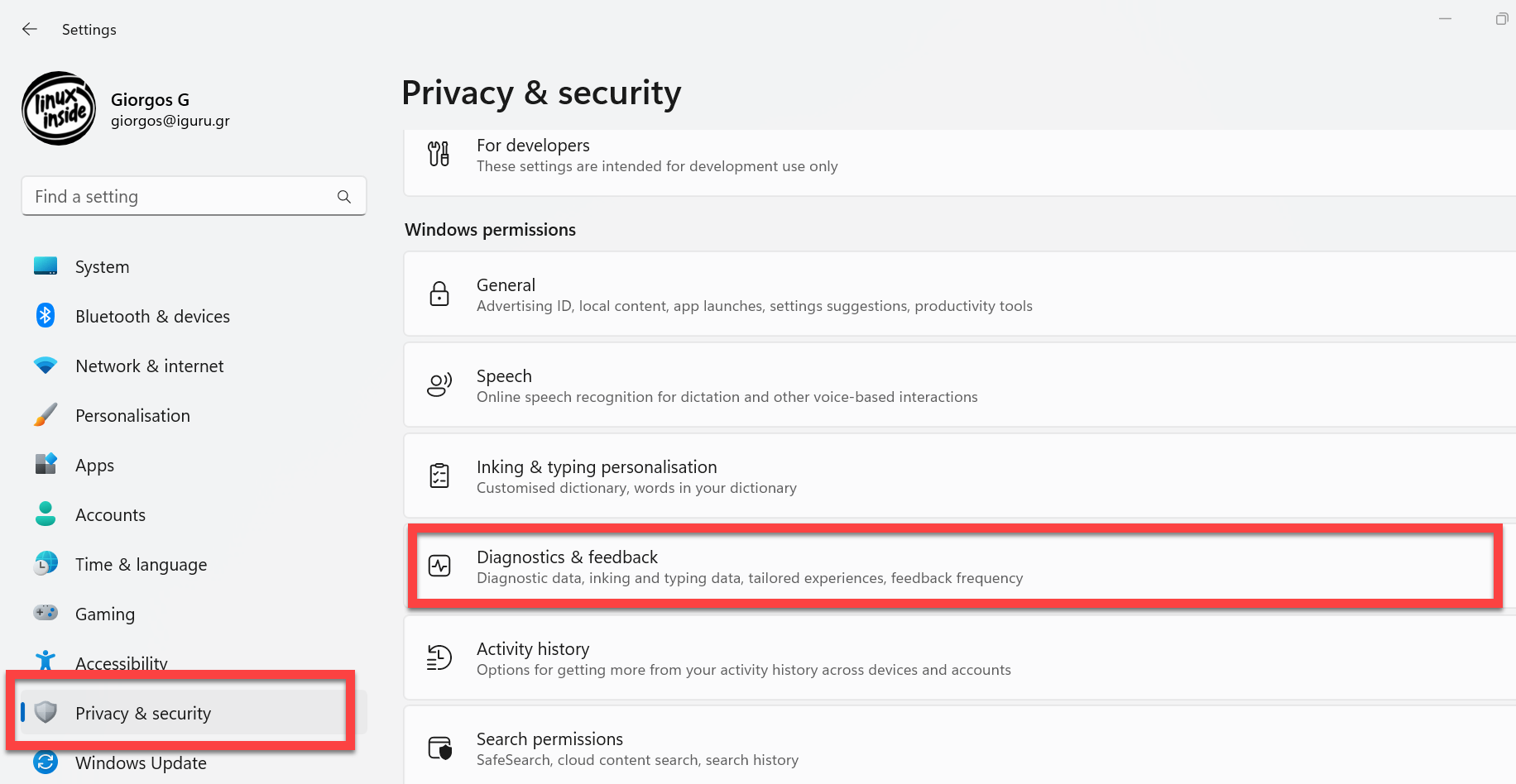Click the Network wifi icon
This screenshot has width=1516, height=784.
46,366
